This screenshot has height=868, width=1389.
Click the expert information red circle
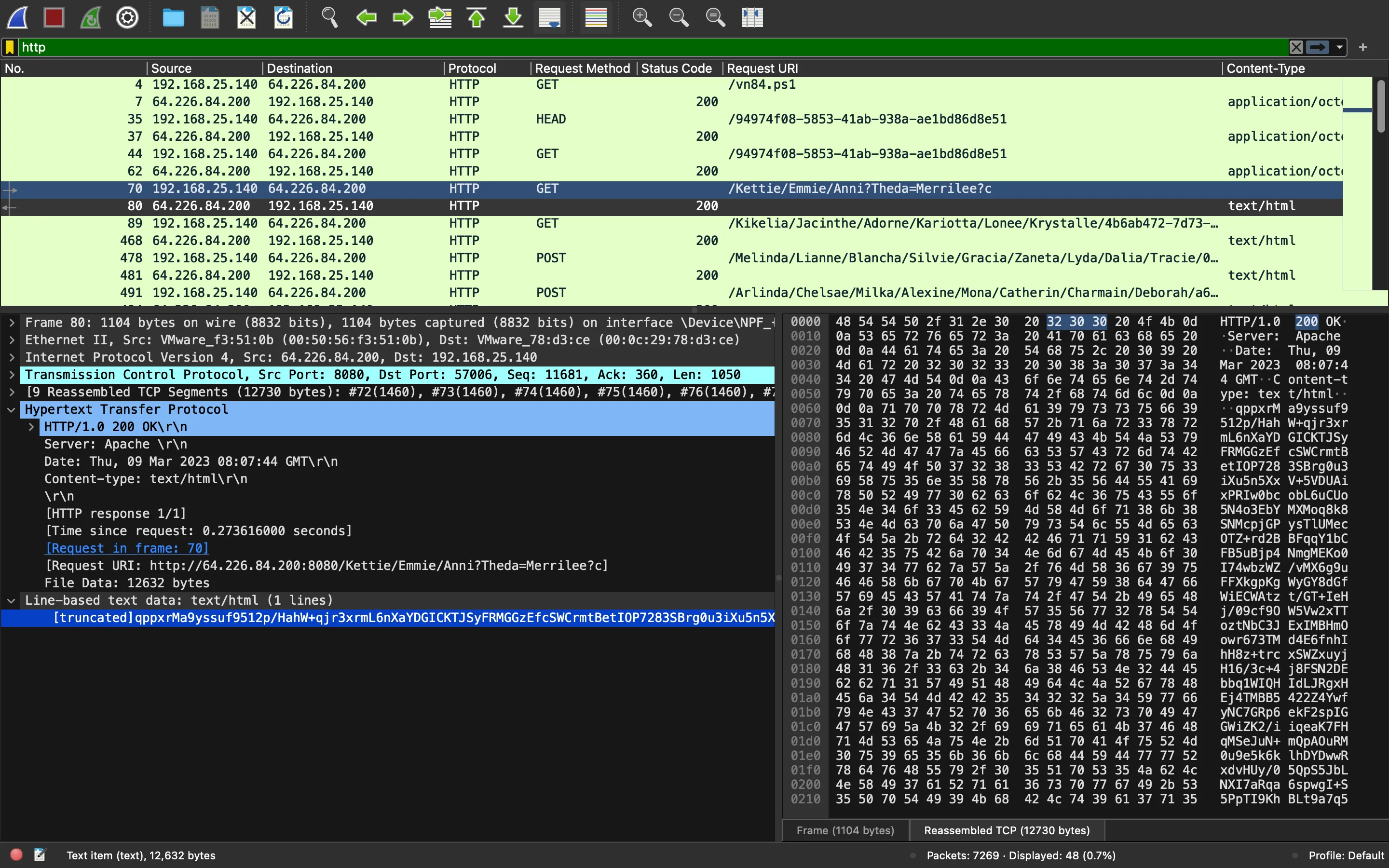[x=16, y=855]
